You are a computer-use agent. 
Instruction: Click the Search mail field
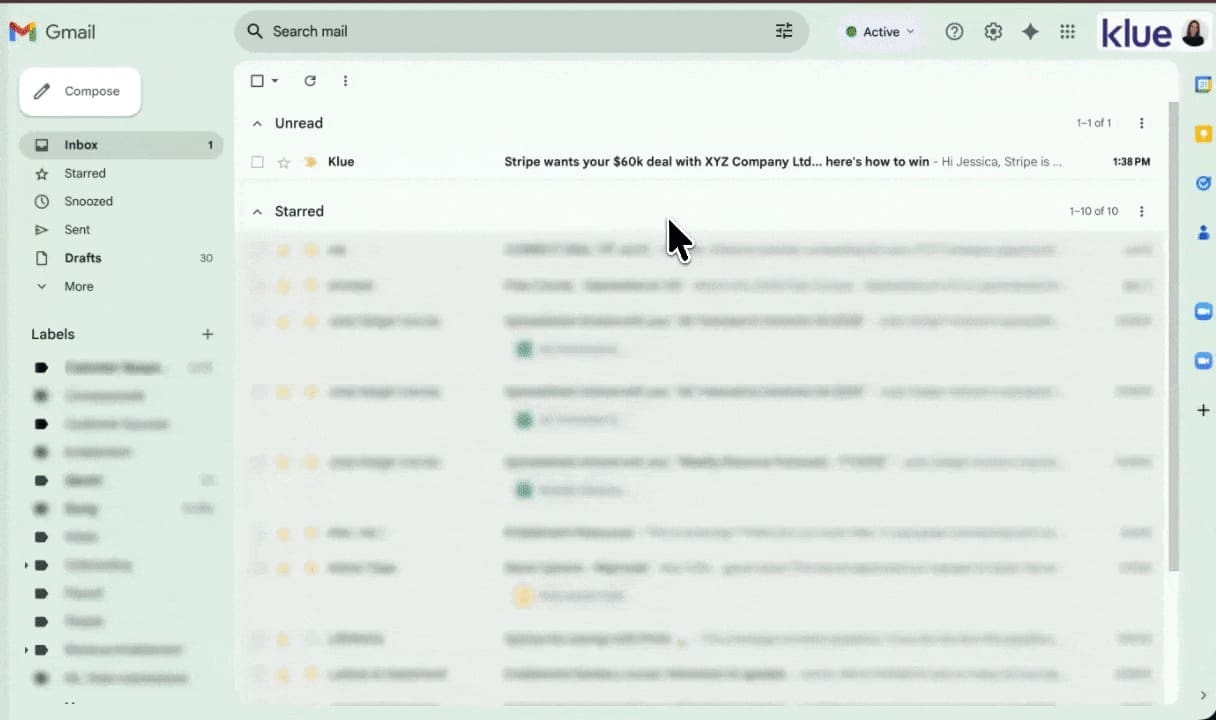point(520,31)
